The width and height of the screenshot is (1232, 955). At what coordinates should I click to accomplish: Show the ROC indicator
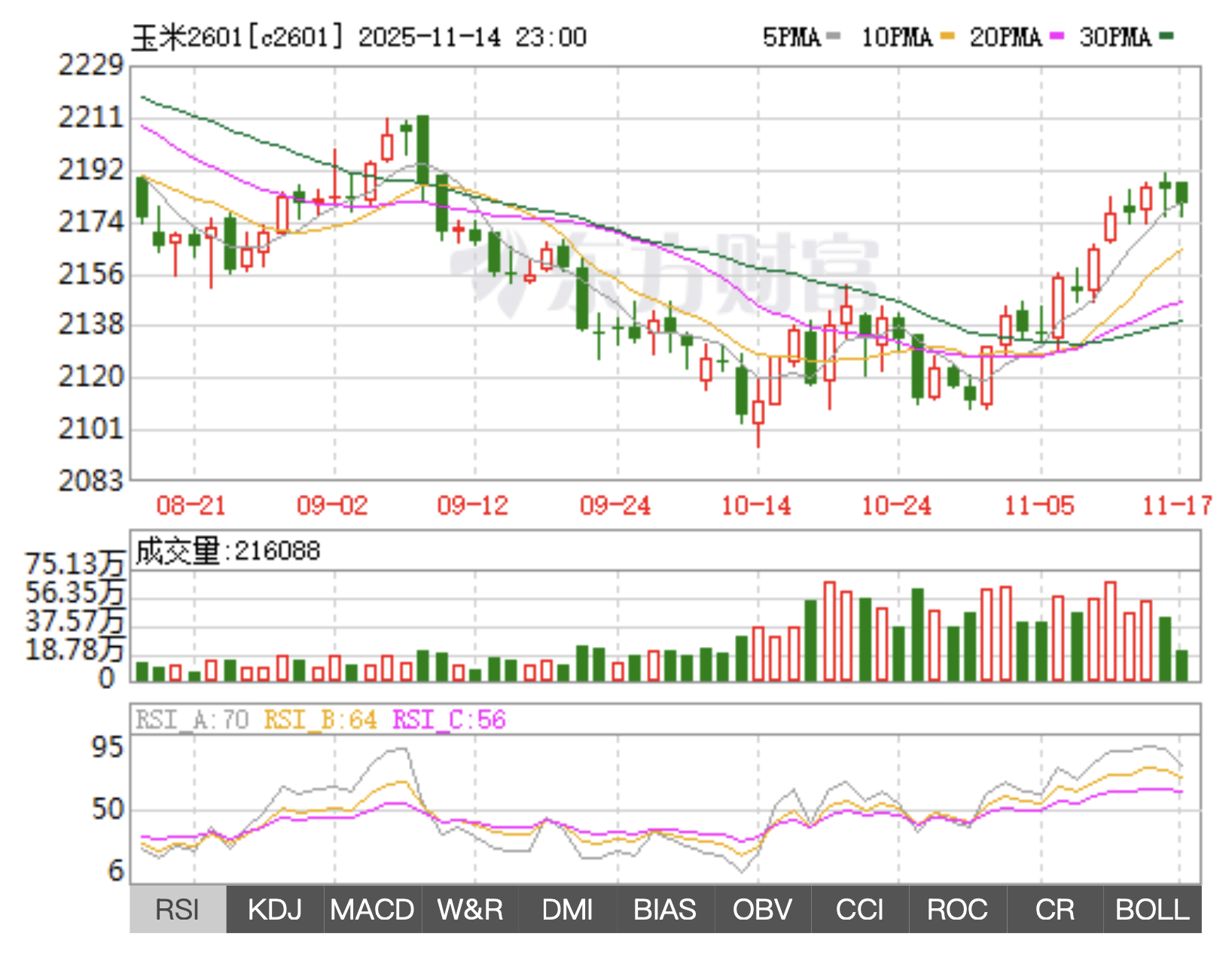coord(957,909)
